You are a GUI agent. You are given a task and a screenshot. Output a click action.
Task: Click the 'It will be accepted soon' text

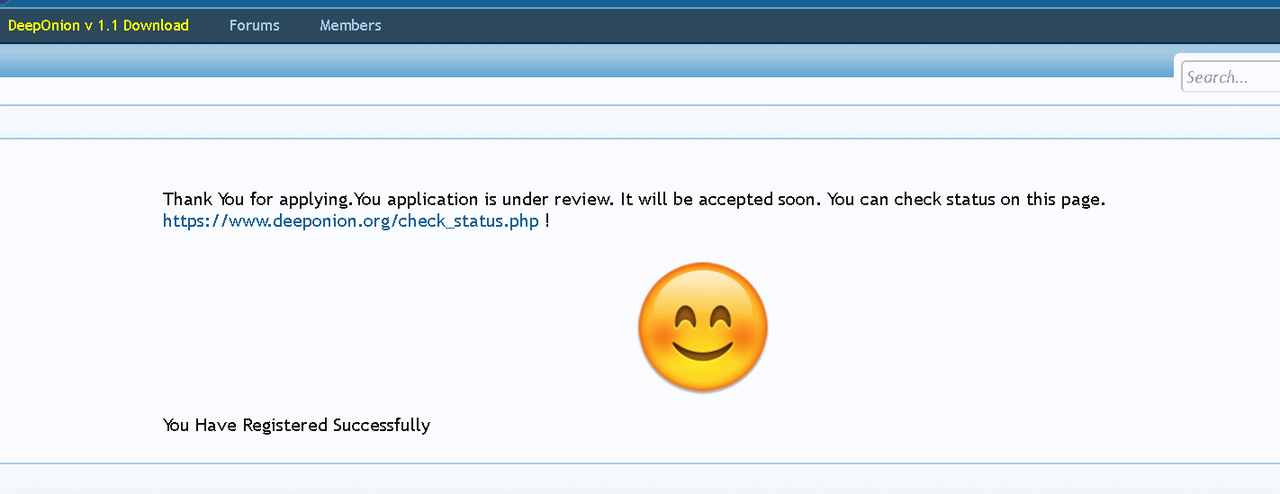point(722,199)
